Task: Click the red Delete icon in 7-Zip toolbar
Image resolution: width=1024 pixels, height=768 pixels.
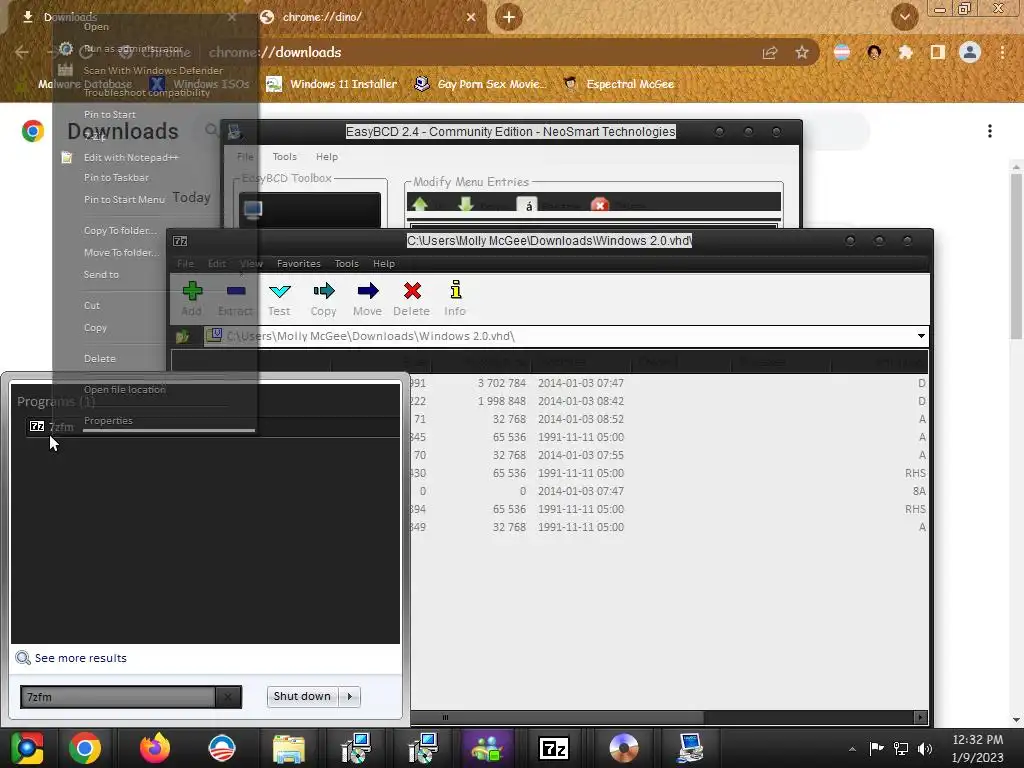Action: click(412, 291)
